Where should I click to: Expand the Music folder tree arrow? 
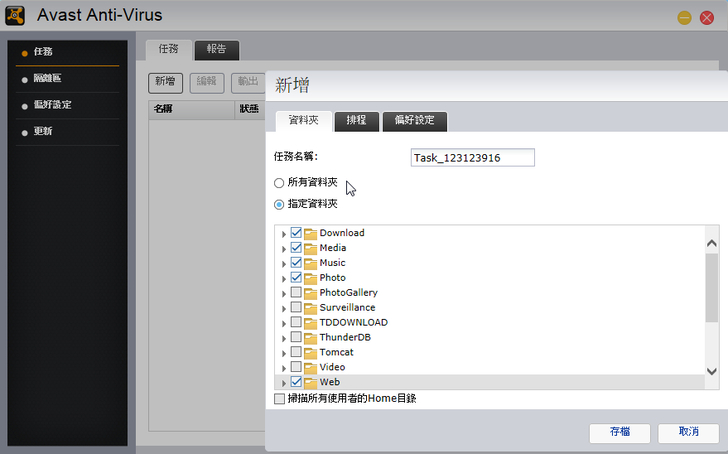[x=284, y=264]
